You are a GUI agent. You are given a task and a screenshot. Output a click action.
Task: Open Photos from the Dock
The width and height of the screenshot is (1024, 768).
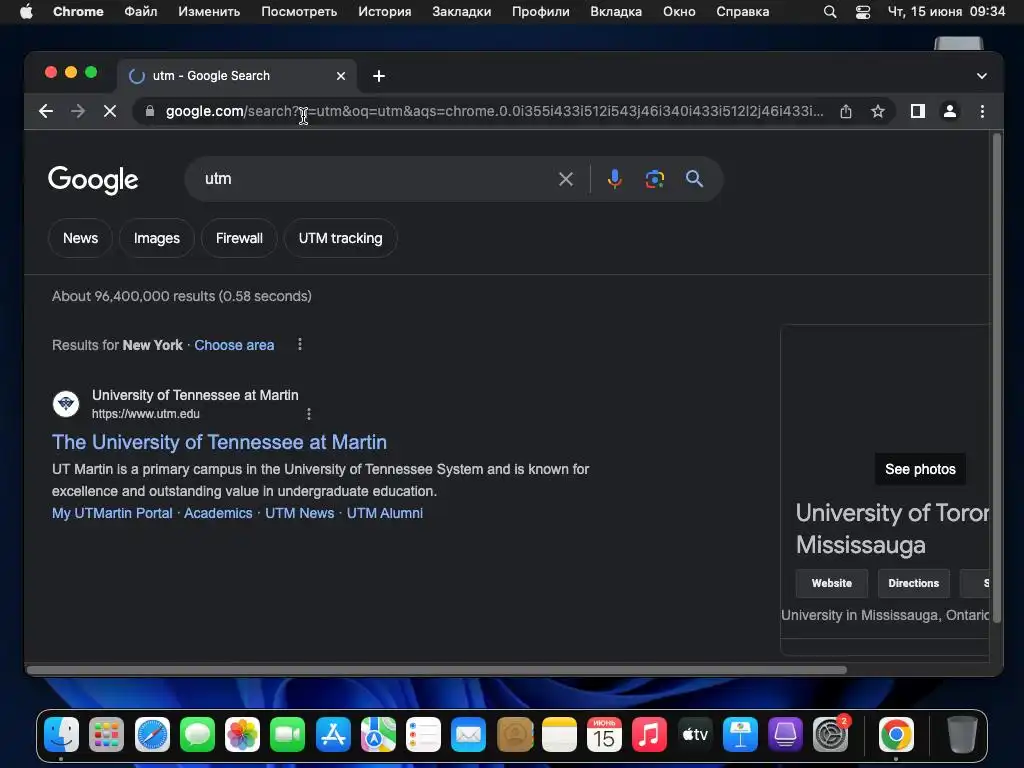242,735
